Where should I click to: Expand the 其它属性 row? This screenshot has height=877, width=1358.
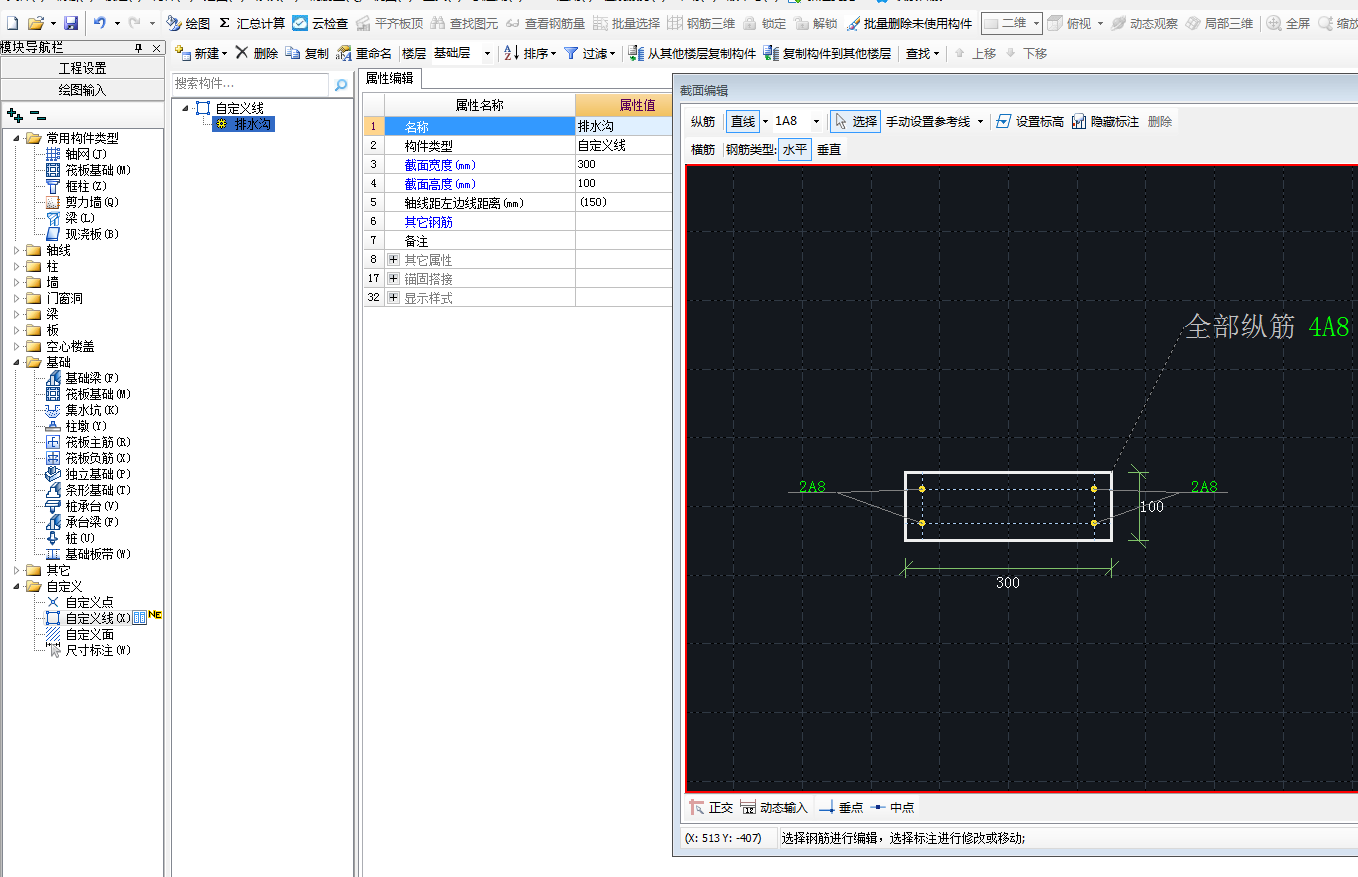pyautogui.click(x=393, y=260)
